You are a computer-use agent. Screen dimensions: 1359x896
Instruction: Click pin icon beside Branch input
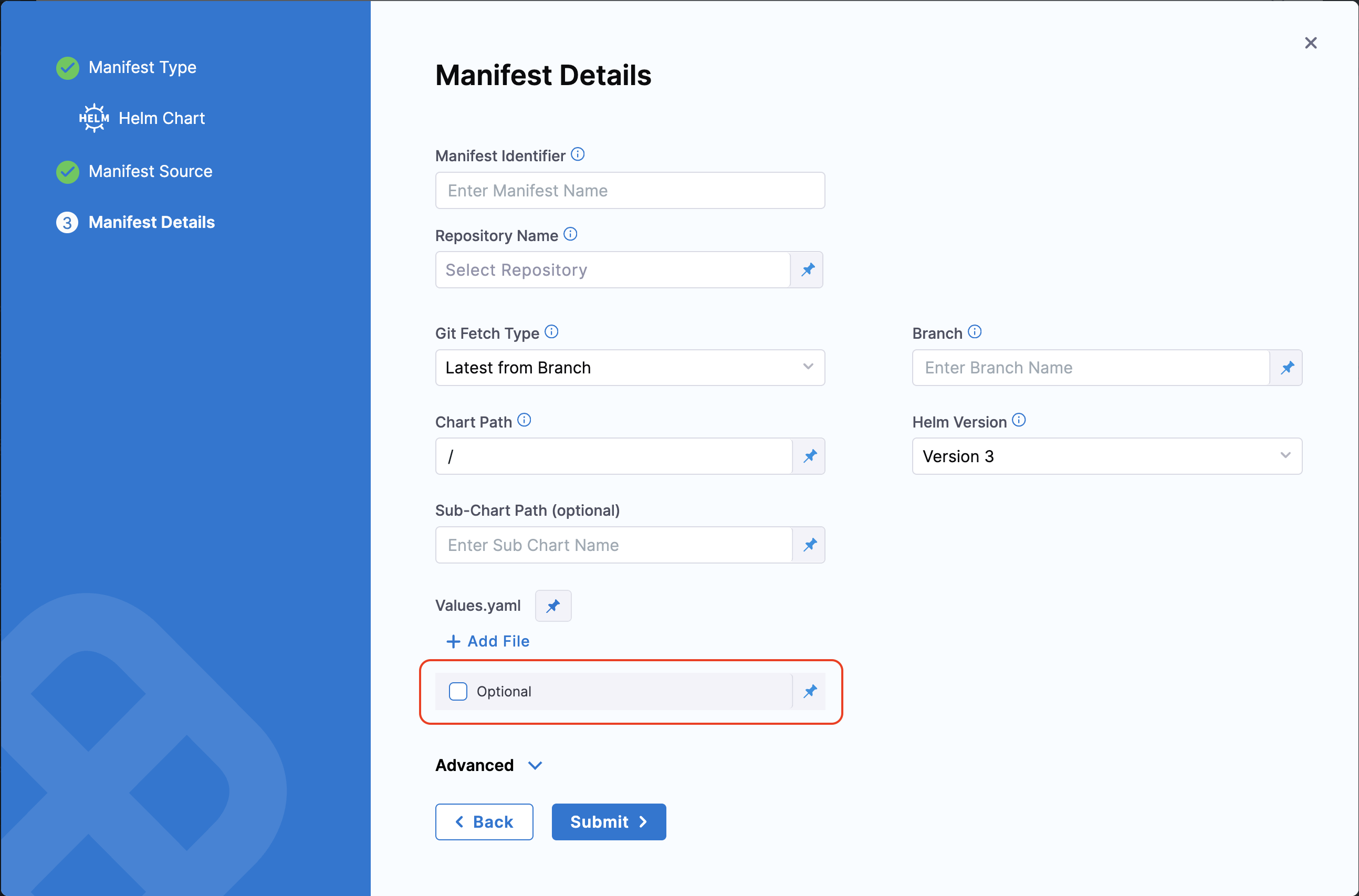coord(1287,368)
